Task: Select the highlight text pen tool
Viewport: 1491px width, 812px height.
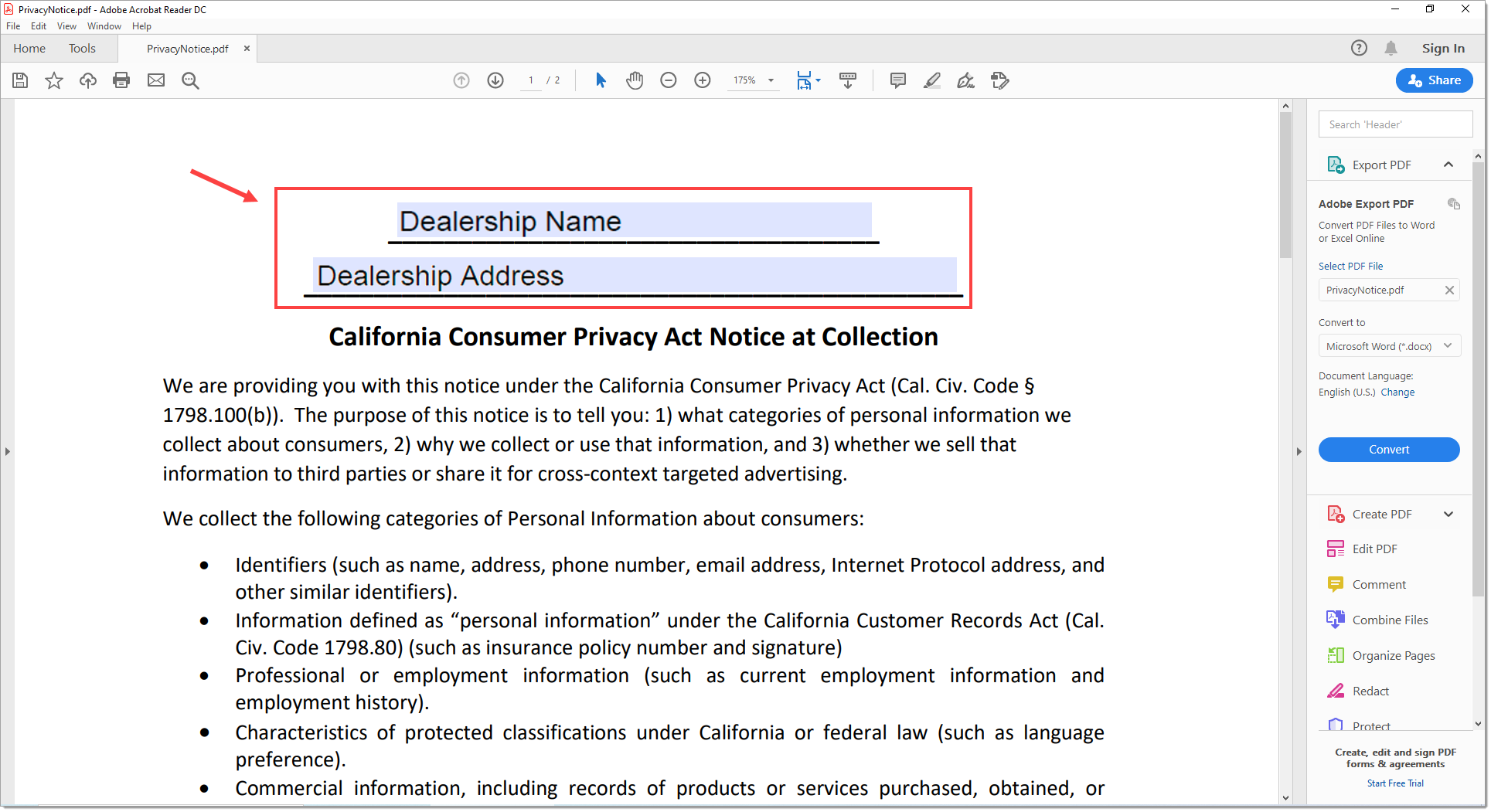Action: (x=932, y=80)
